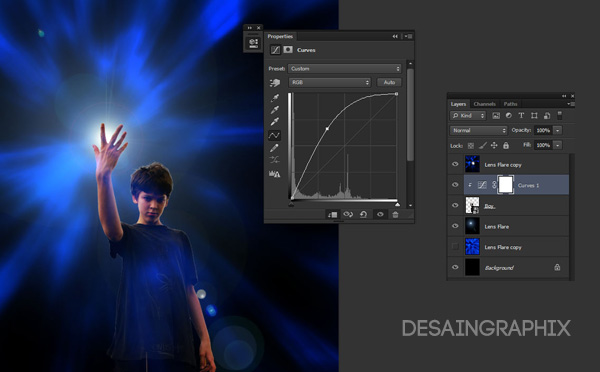Click the Background layer lock icon
This screenshot has width=600, height=372.
(557, 268)
